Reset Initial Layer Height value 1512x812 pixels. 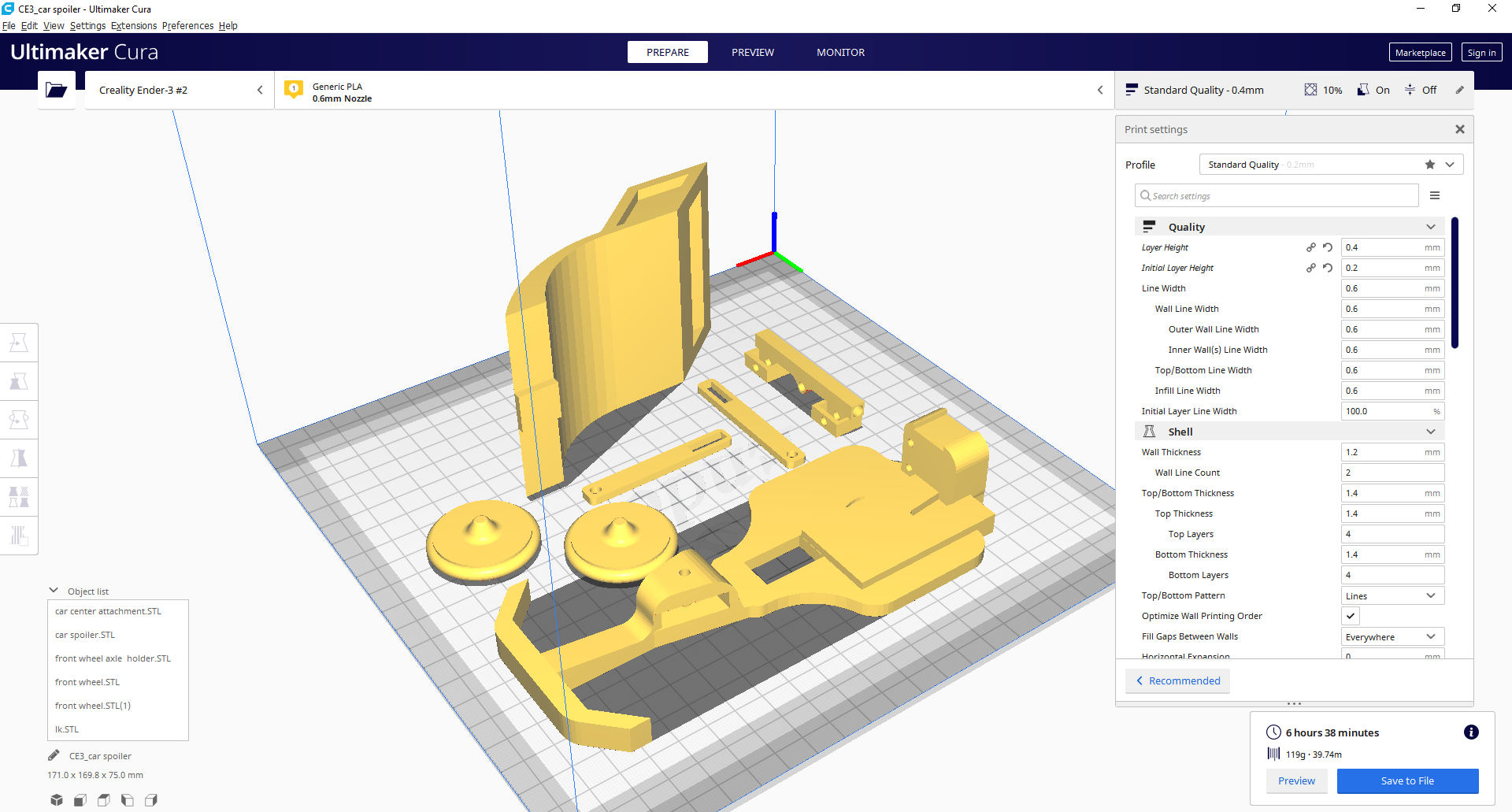click(1328, 268)
